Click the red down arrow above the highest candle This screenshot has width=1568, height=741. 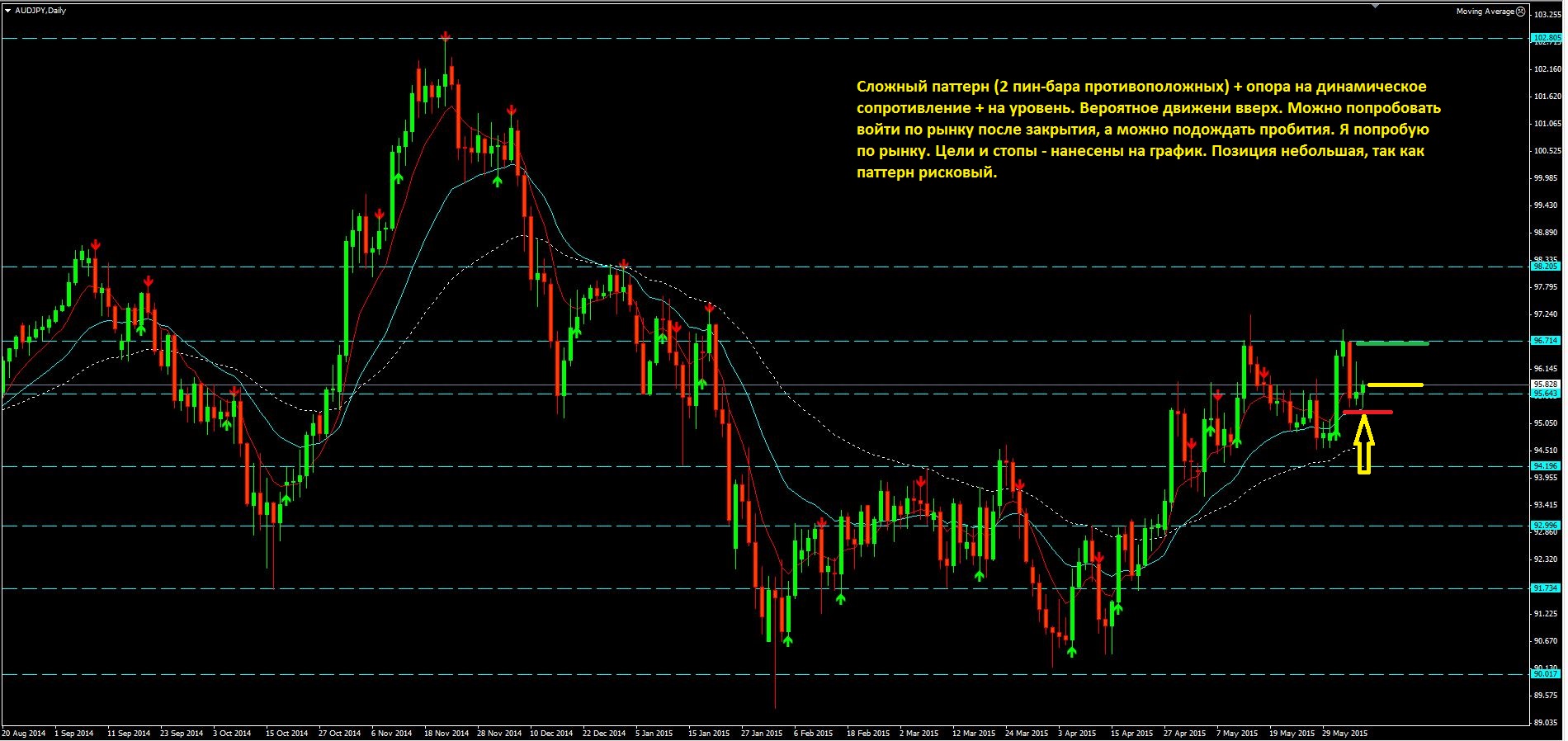(x=445, y=36)
